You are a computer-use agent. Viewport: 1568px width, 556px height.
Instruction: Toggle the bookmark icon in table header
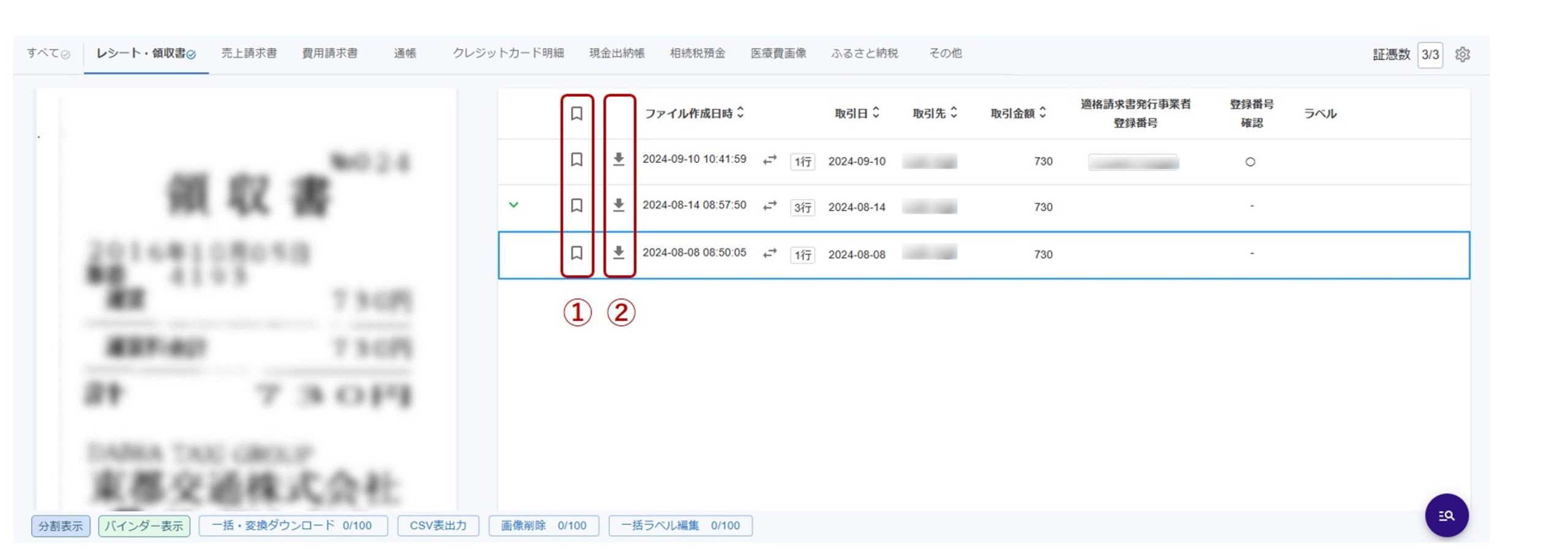[x=576, y=114]
